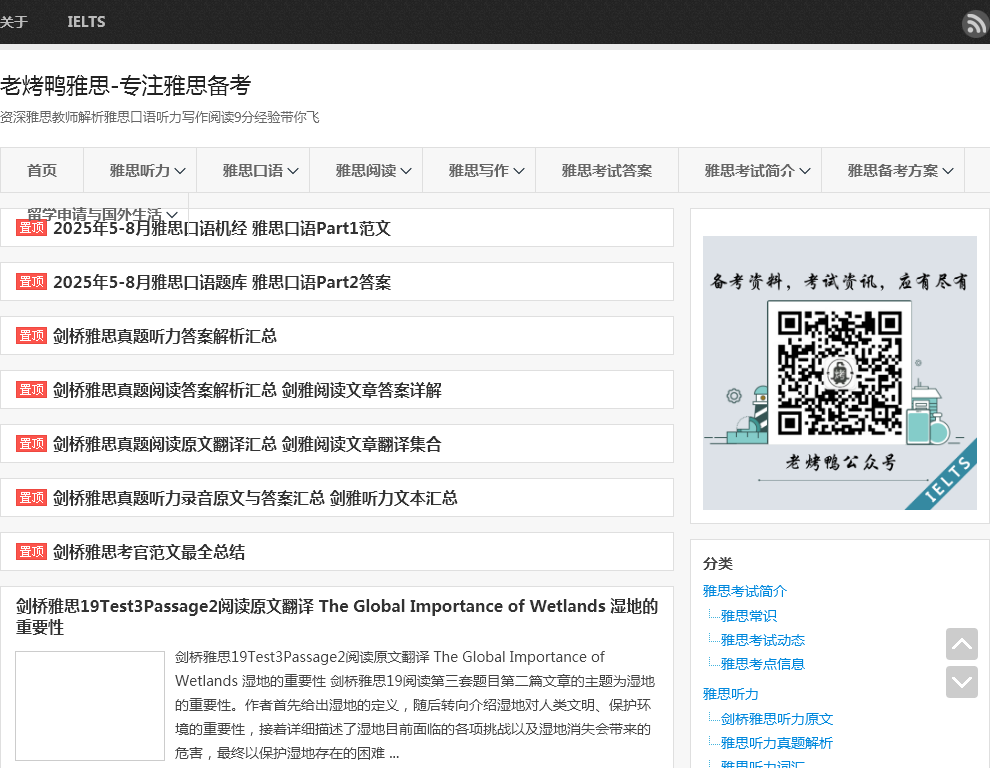The image size is (990, 768).
Task: Open subcategory 雅思考试动态
Action: point(763,640)
